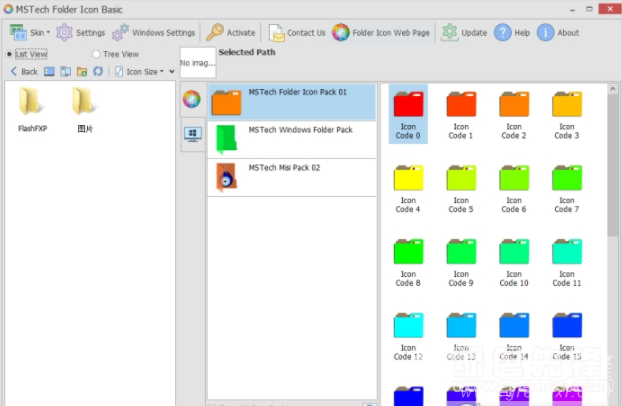Choose the Icon Code 8 folder
Viewport: 622px width, 406px height.
tap(408, 263)
